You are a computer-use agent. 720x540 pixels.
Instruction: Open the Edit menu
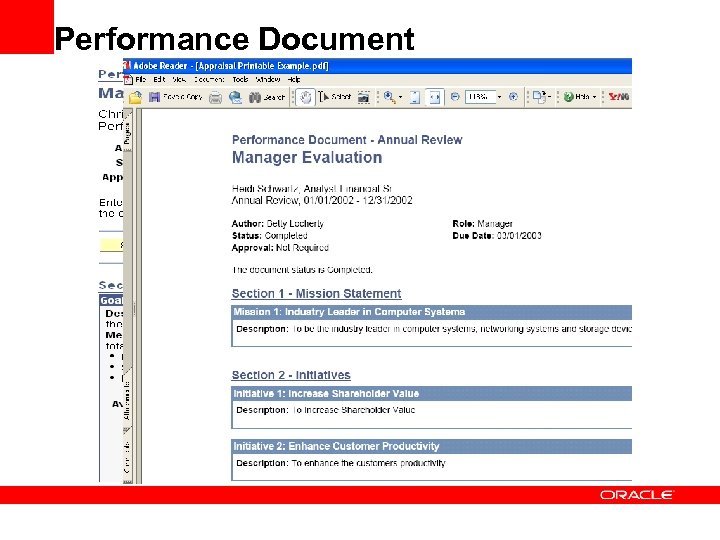[x=159, y=79]
